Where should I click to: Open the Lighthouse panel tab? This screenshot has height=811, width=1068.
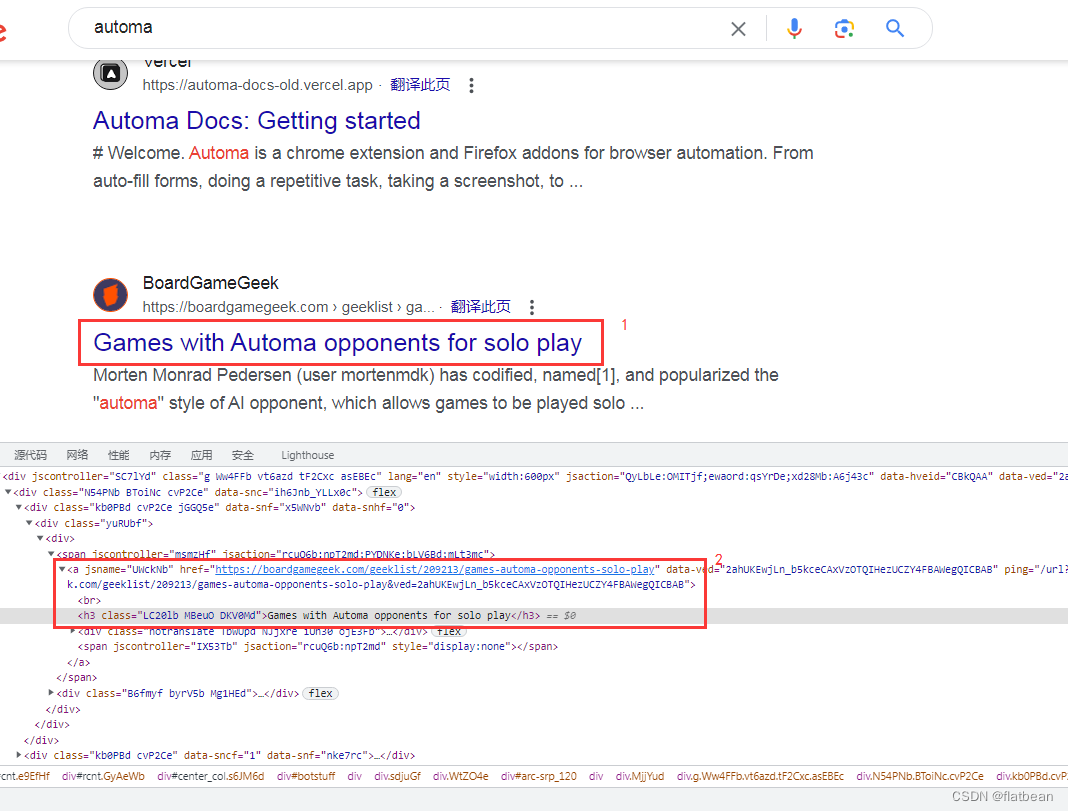point(307,455)
